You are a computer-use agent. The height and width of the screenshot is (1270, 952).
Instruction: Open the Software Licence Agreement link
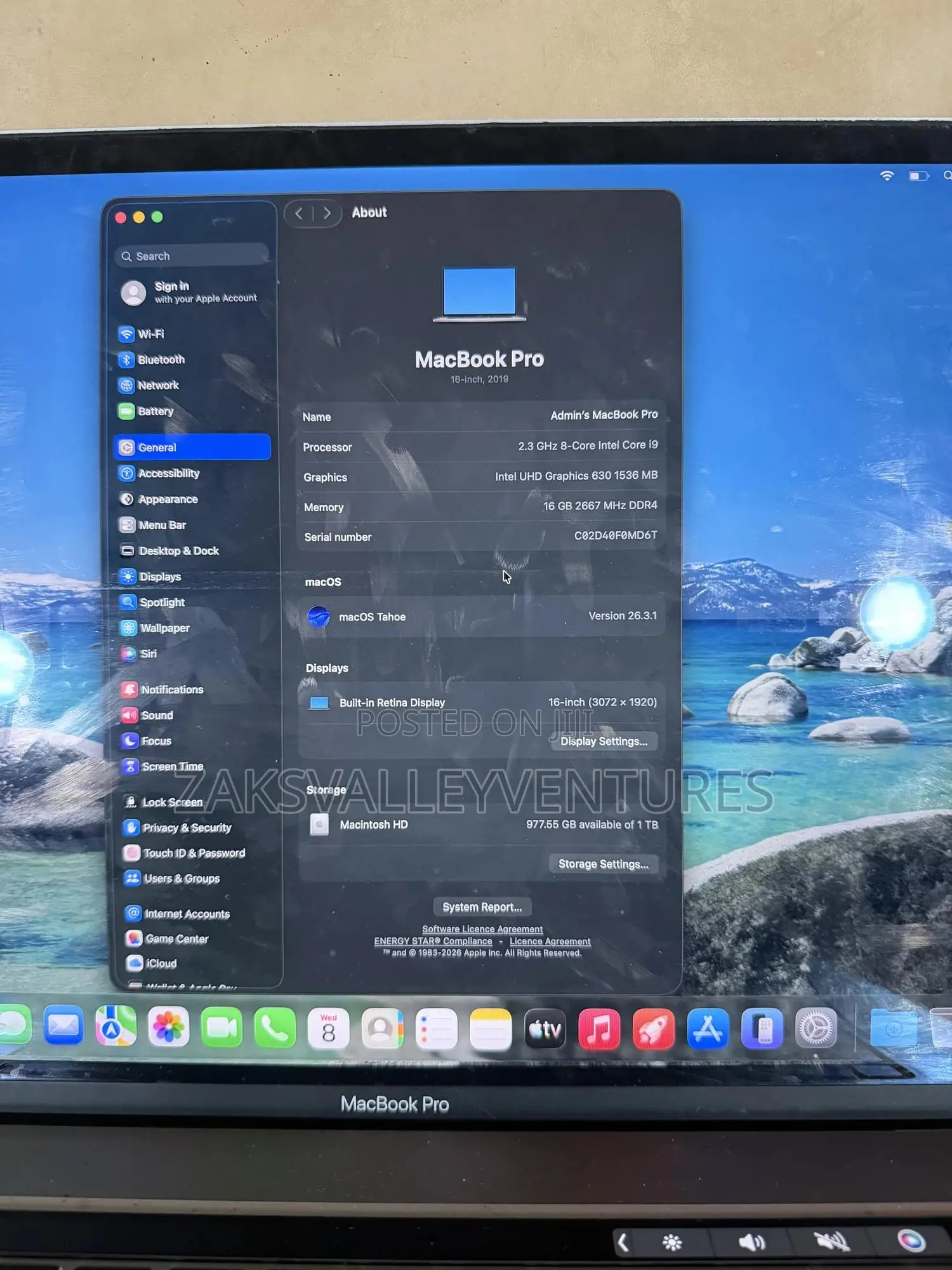click(482, 929)
